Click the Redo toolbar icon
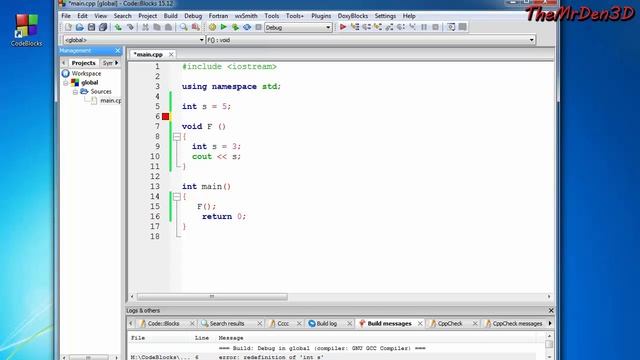This screenshot has height=360, width=640. (x=130, y=27)
